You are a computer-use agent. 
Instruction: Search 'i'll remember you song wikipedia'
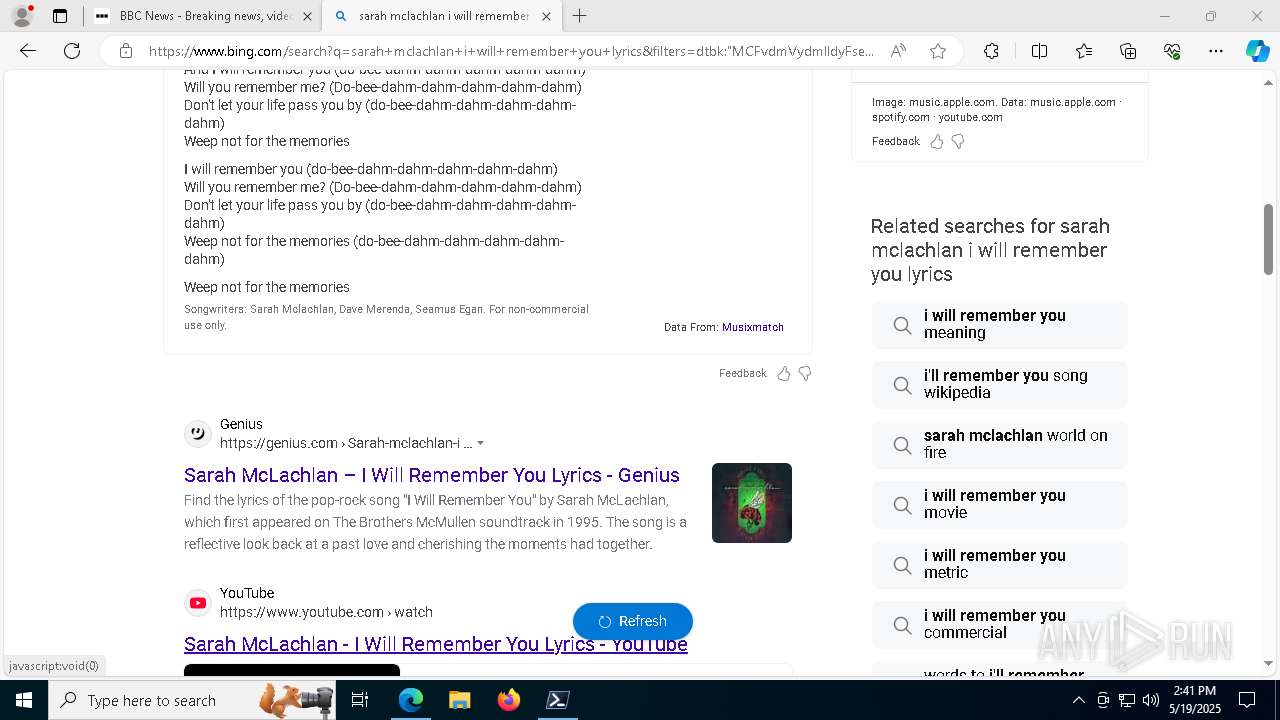click(x=1000, y=385)
